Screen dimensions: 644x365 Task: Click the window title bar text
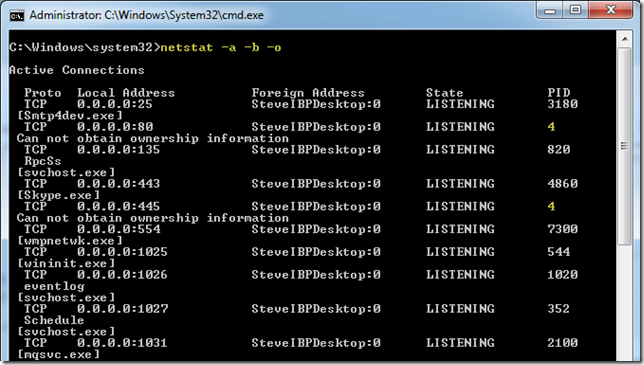(x=147, y=16)
